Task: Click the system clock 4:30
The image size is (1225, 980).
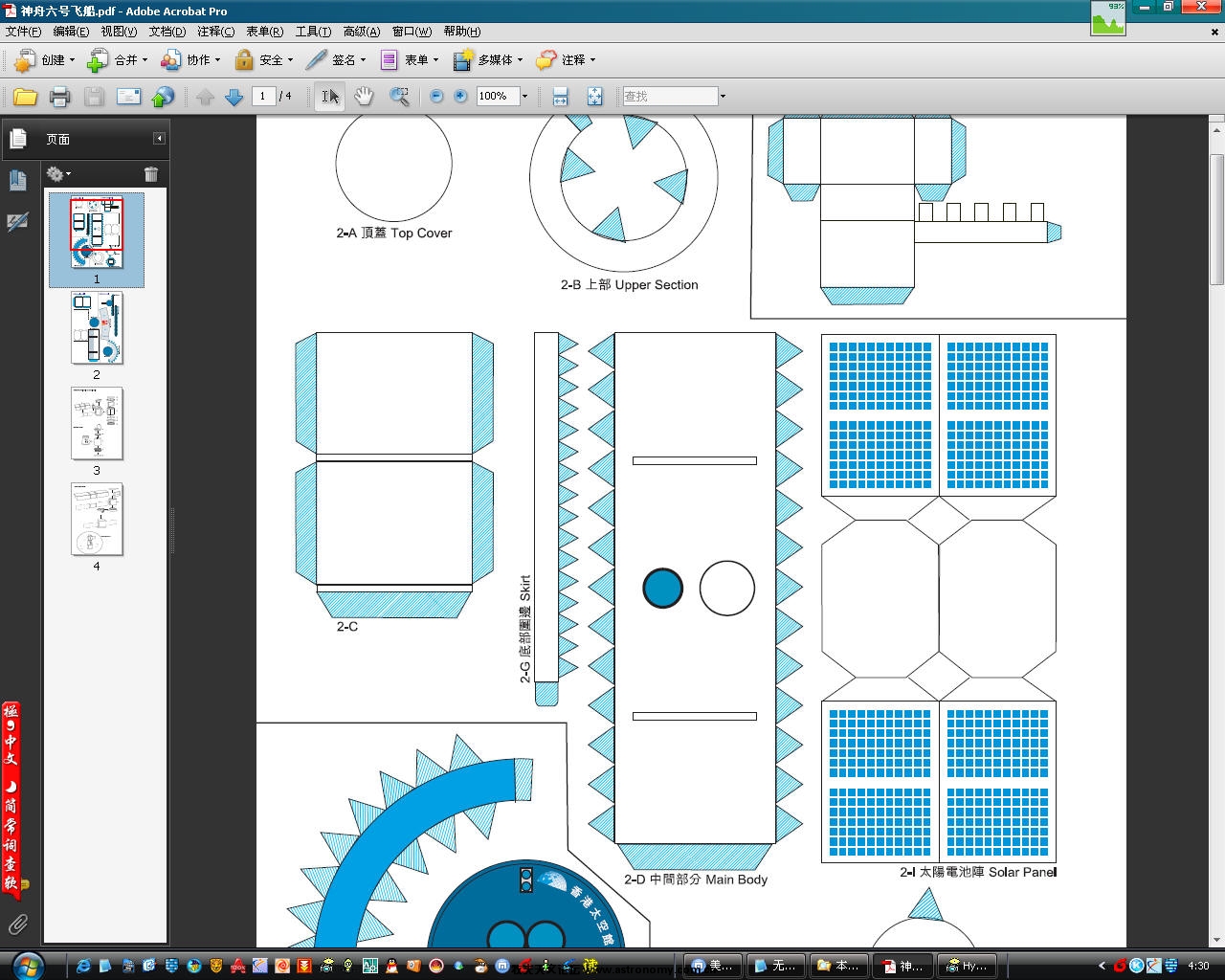Action: 1198,966
